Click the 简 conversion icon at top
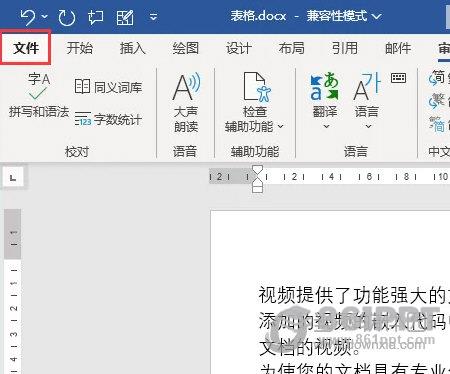 (437, 79)
